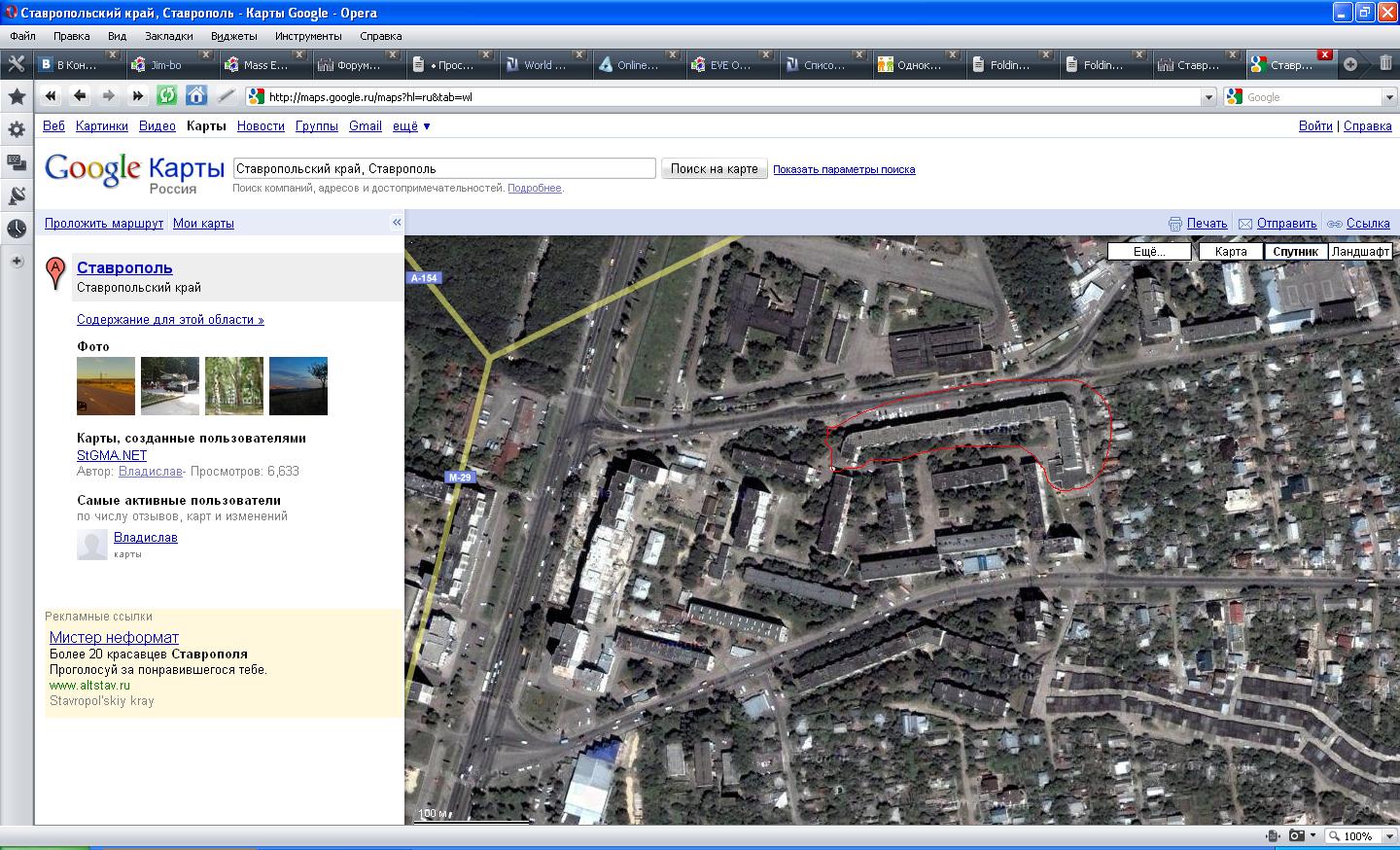1400x850 pixels.
Task: Go to the Home page icon
Action: (196, 95)
